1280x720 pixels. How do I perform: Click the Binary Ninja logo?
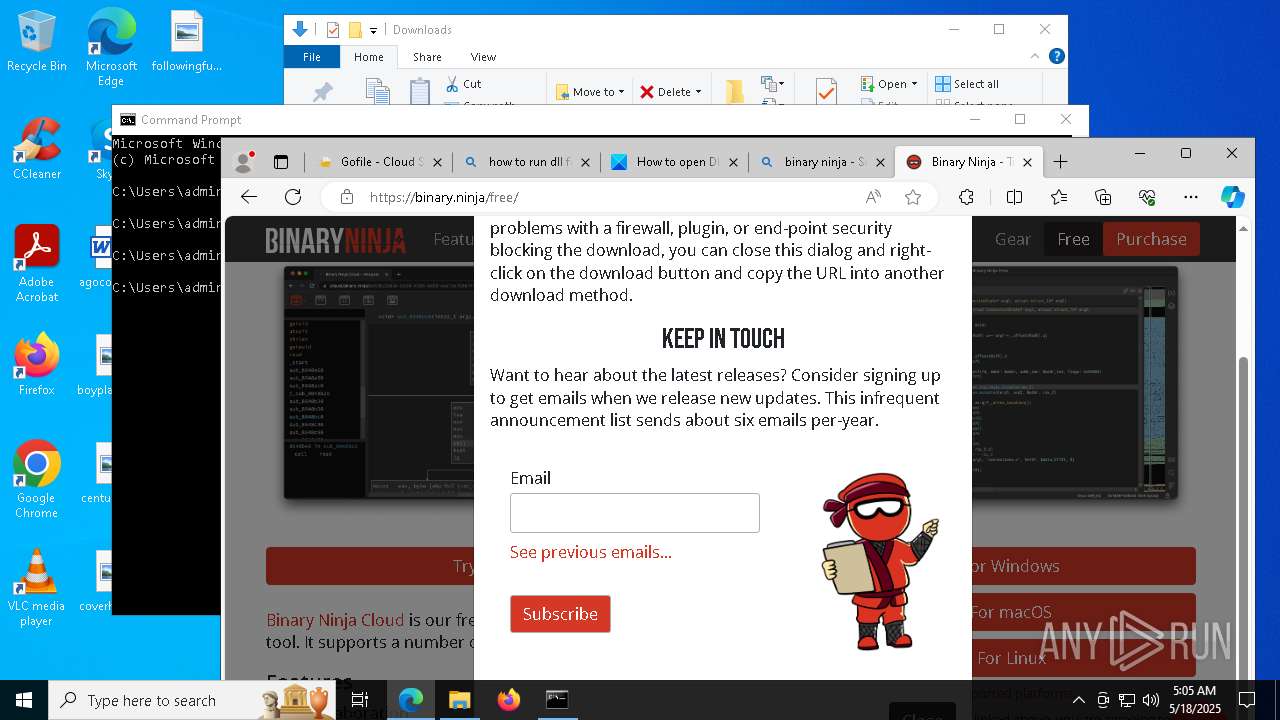335,240
